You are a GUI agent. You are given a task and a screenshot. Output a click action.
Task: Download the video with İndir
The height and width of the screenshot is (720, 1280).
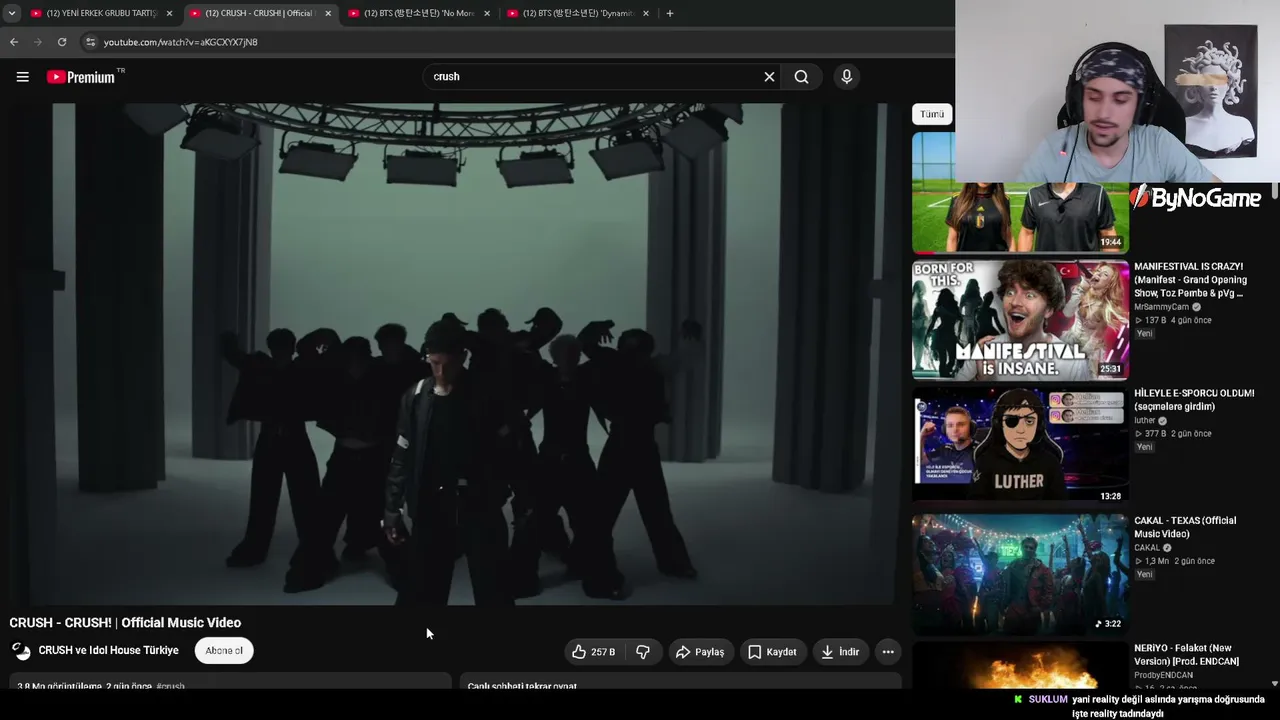coord(840,652)
